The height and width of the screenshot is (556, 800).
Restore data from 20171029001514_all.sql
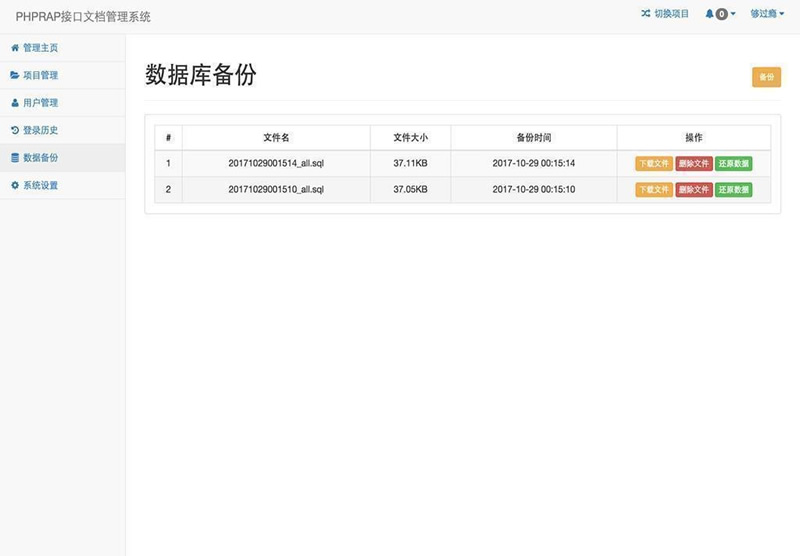(734, 163)
